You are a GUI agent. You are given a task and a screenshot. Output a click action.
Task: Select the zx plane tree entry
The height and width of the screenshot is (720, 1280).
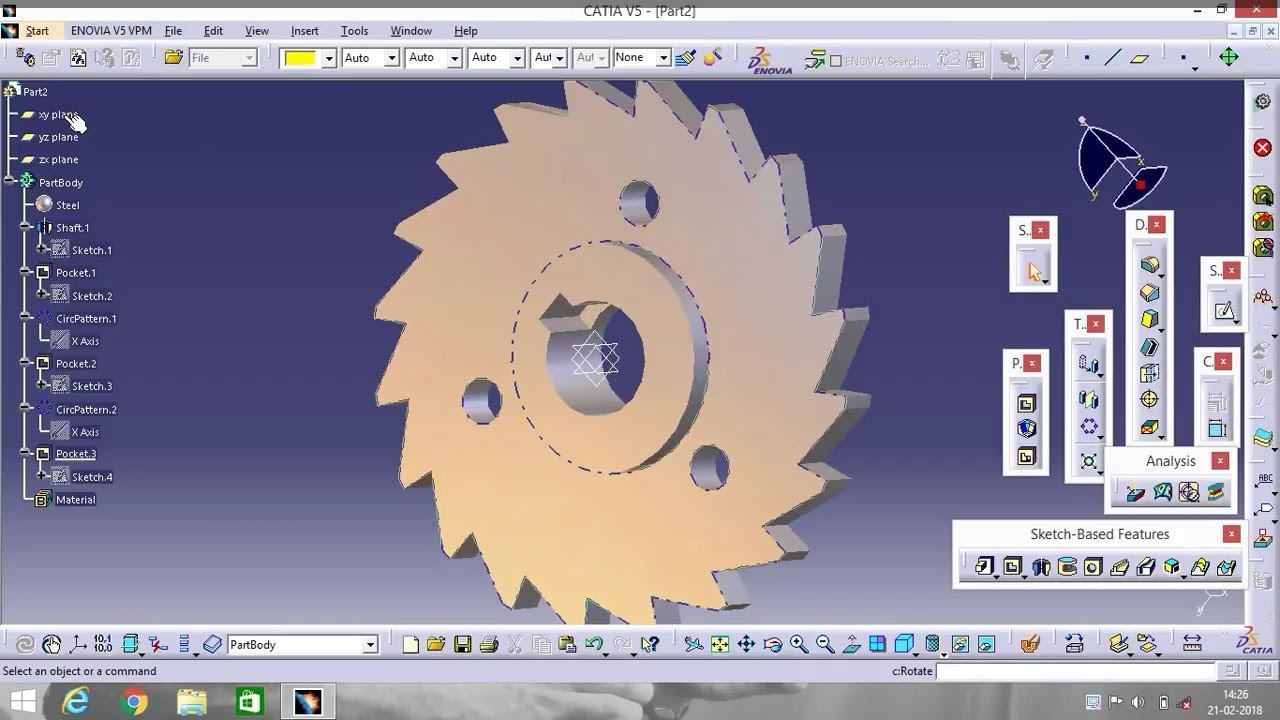pyautogui.click(x=58, y=160)
